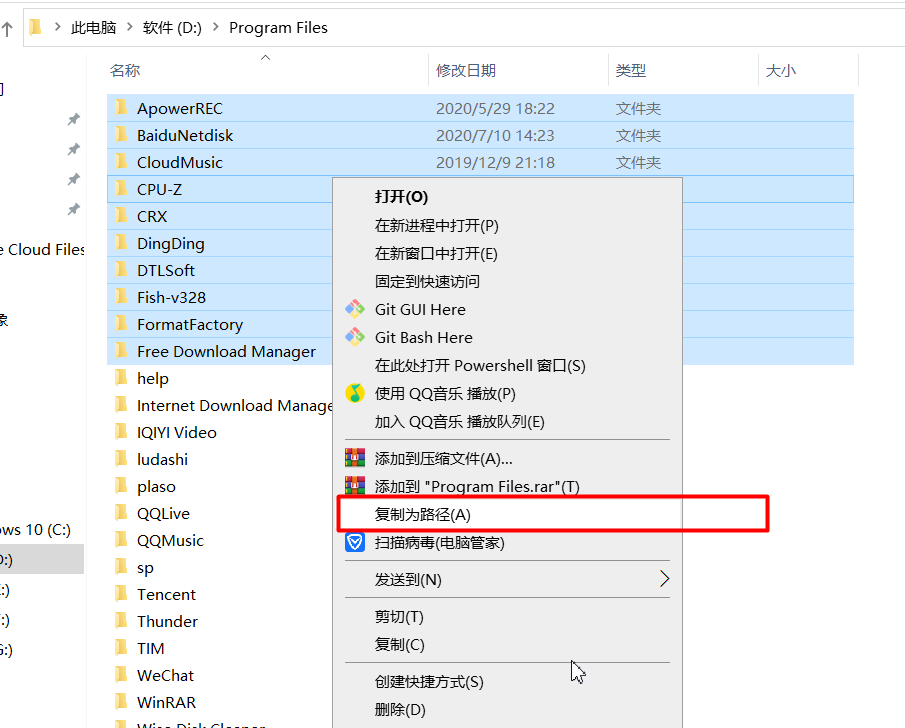
Task: Select 在新进程中打开(P)
Action: click(x=437, y=225)
